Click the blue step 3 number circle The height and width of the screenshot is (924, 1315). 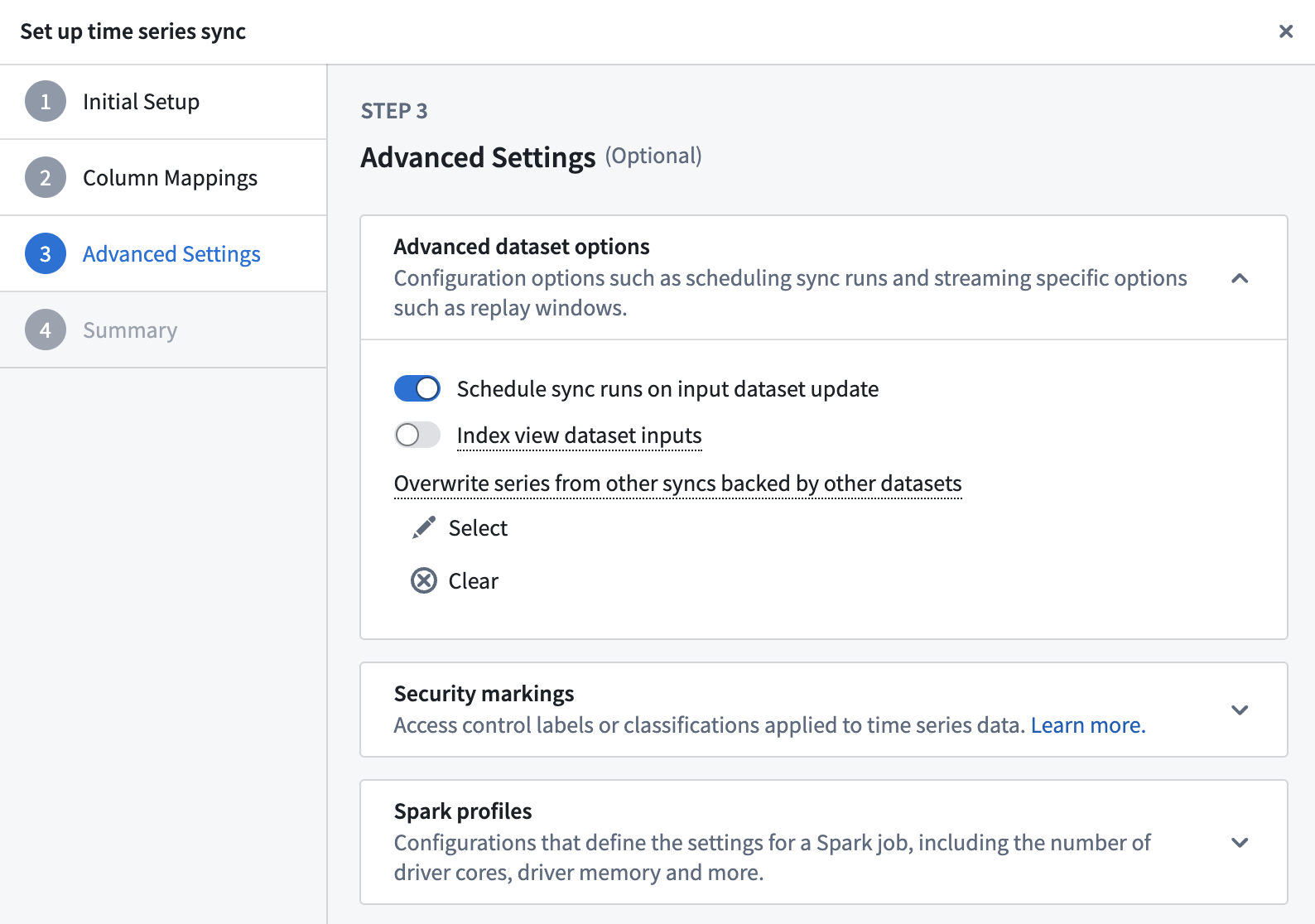point(46,254)
